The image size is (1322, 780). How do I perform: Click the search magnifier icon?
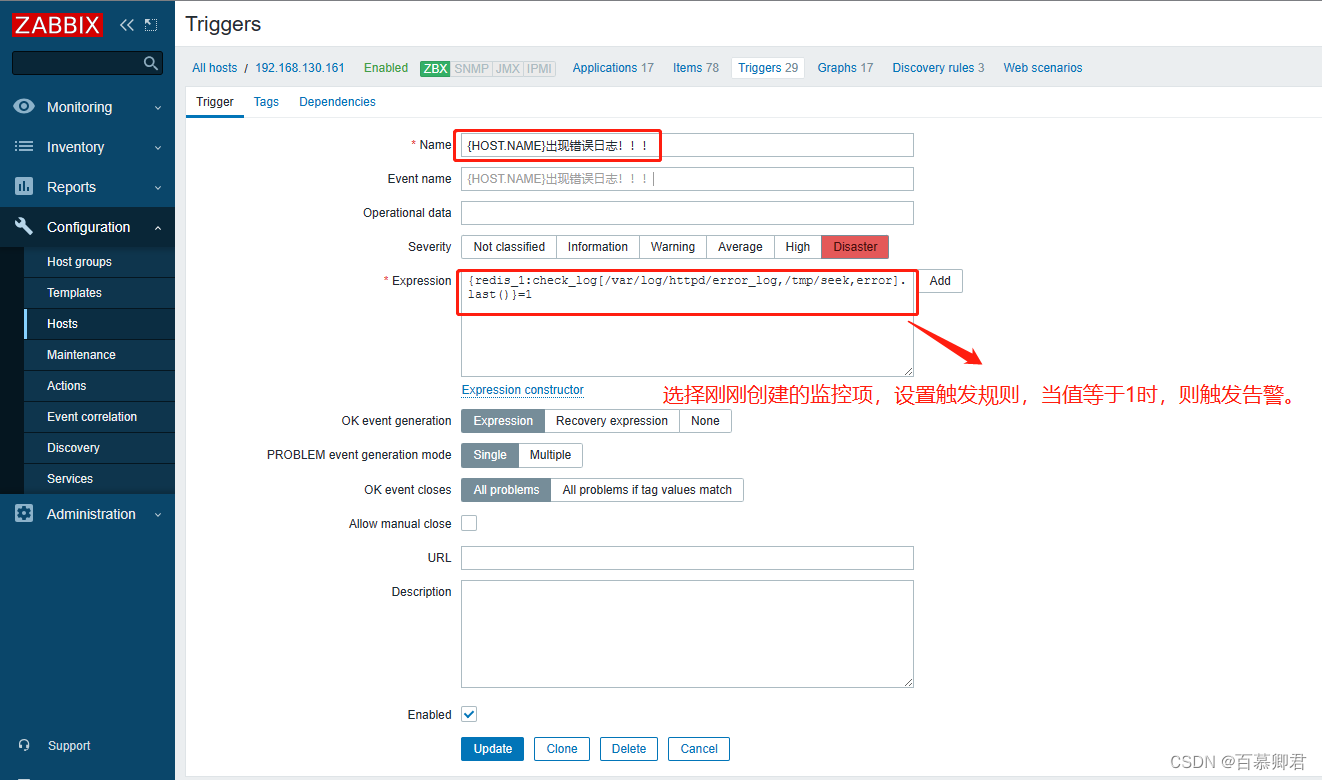151,63
